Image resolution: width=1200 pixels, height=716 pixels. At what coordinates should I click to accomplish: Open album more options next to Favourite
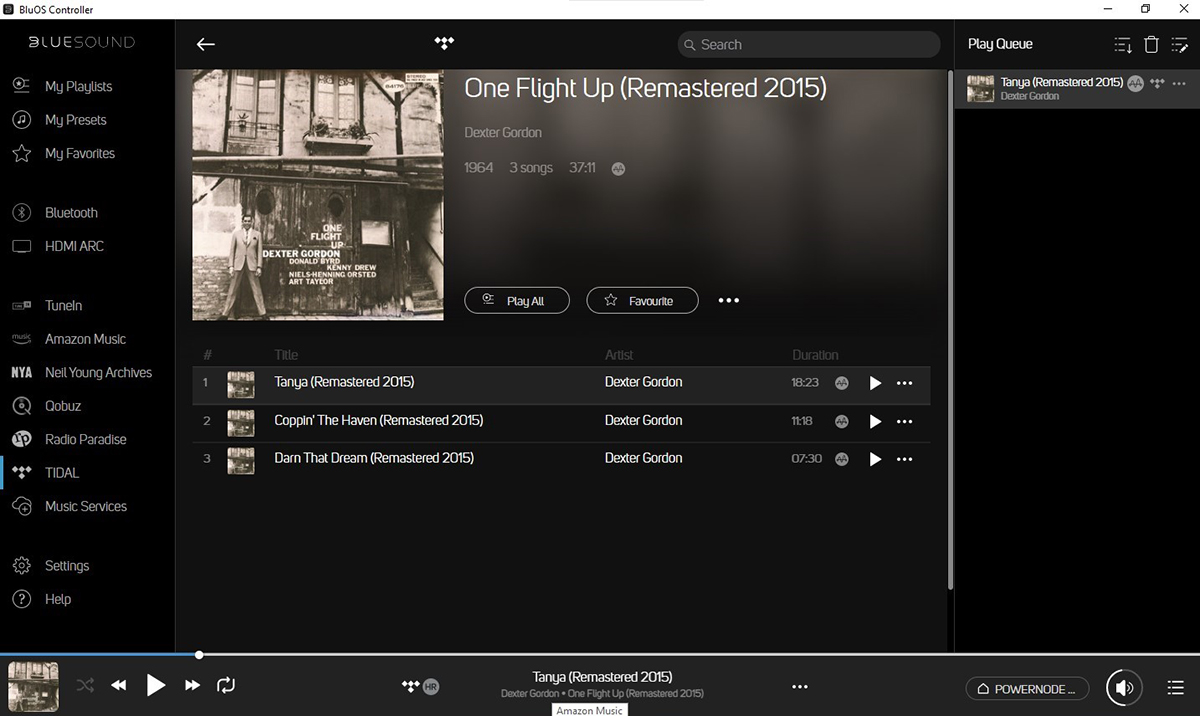729,300
